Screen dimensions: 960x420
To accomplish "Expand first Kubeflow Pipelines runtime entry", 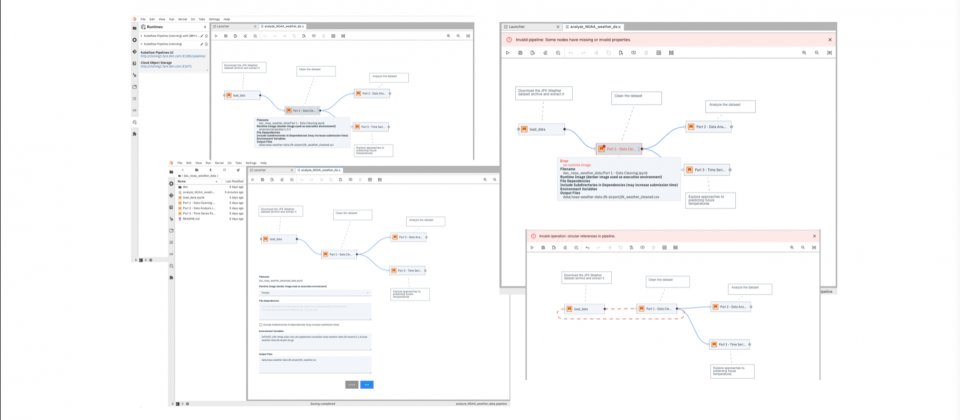I will (x=141, y=36).
